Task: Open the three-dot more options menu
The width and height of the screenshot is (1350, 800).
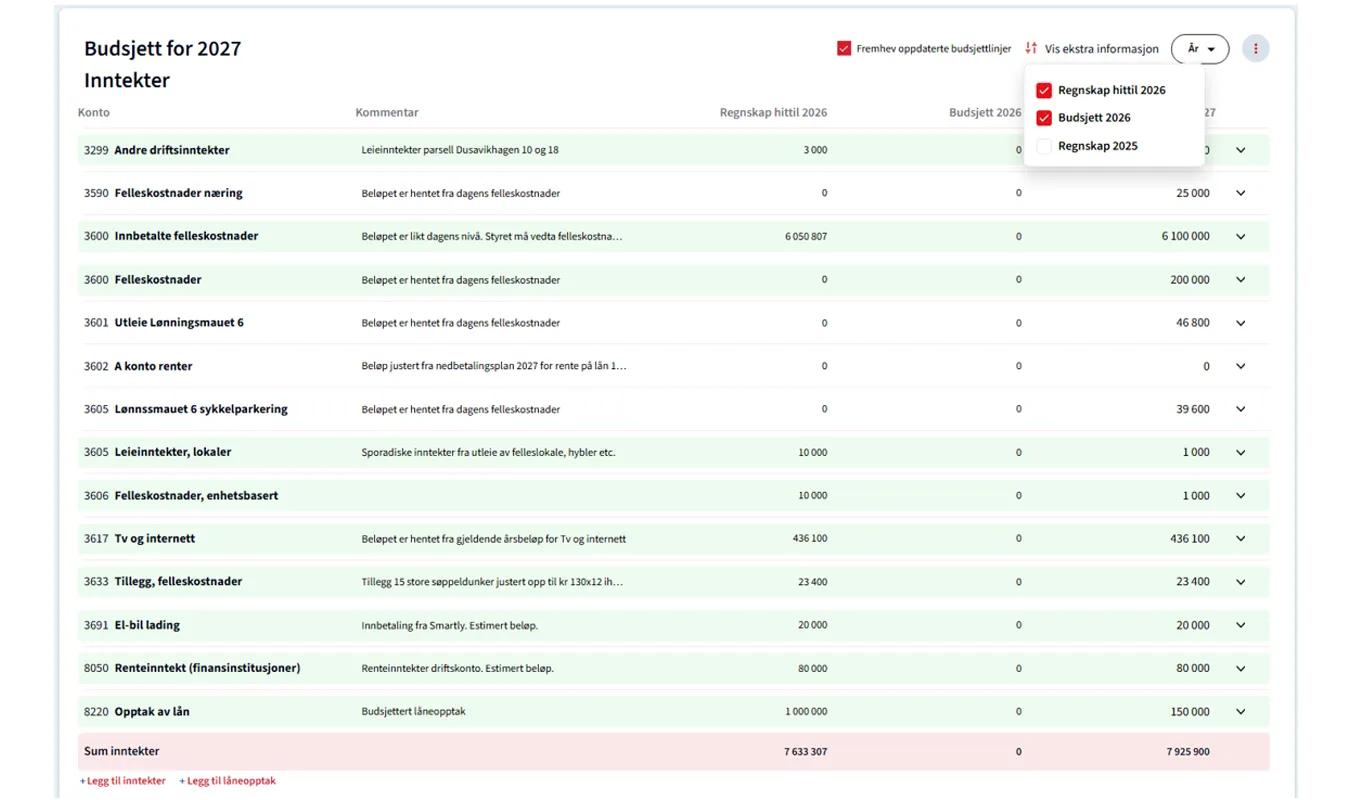Action: click(1255, 48)
